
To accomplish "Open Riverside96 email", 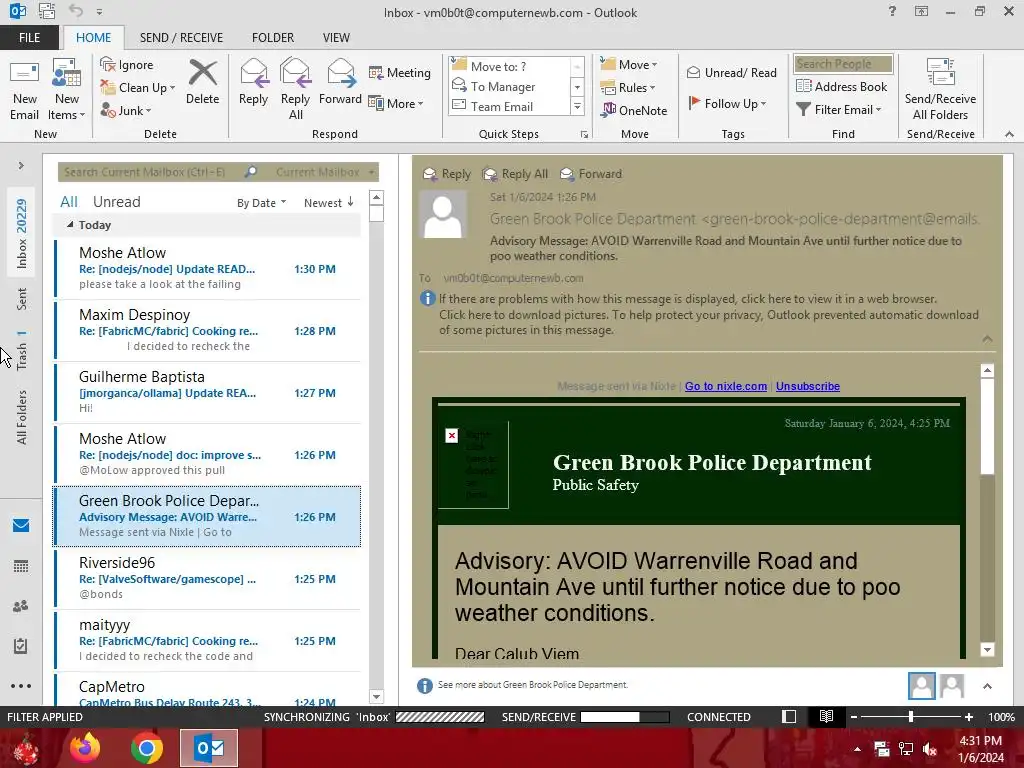I will click(207, 579).
